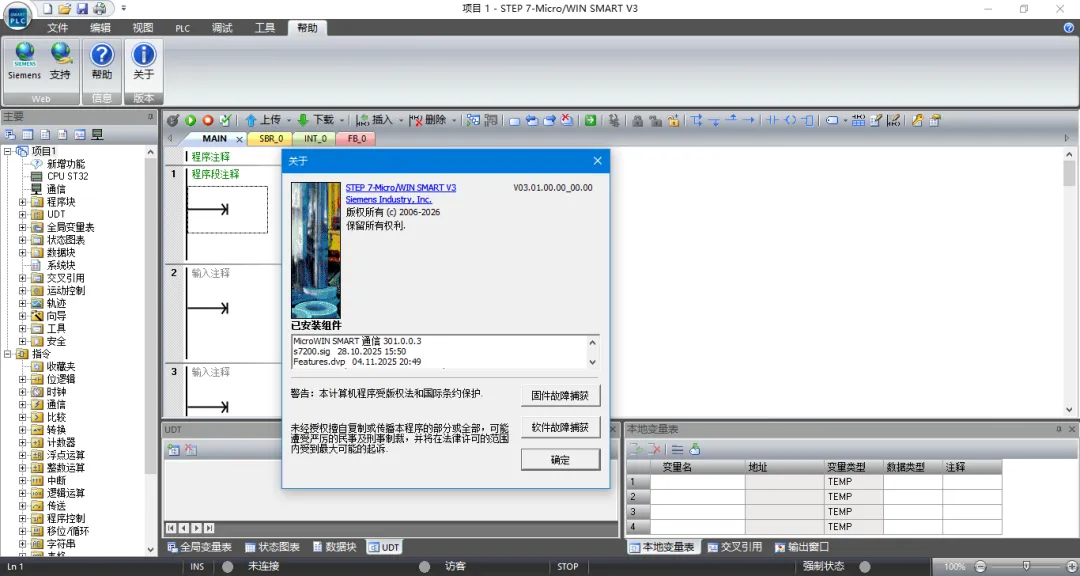Viewport: 1080px width, 576px height.
Task: Open the 删除 dropdown arrow
Action: 454,121
